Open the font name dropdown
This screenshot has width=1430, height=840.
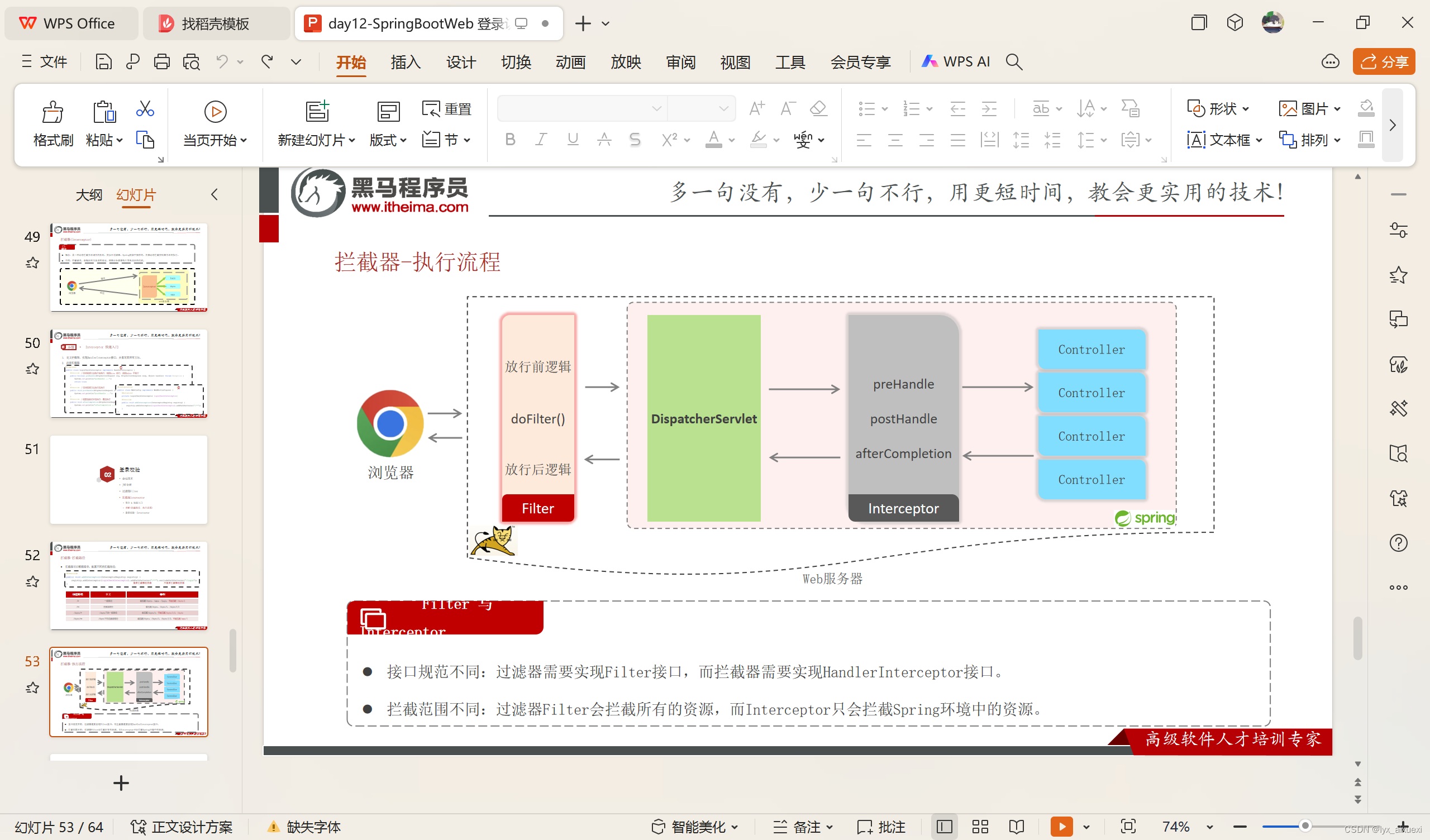tap(656, 108)
